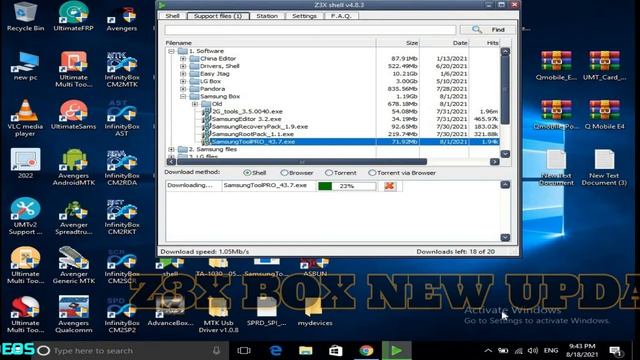The width and height of the screenshot is (640, 360).
Task: Open the Recycle Bin desktop icon
Action: coord(25,16)
